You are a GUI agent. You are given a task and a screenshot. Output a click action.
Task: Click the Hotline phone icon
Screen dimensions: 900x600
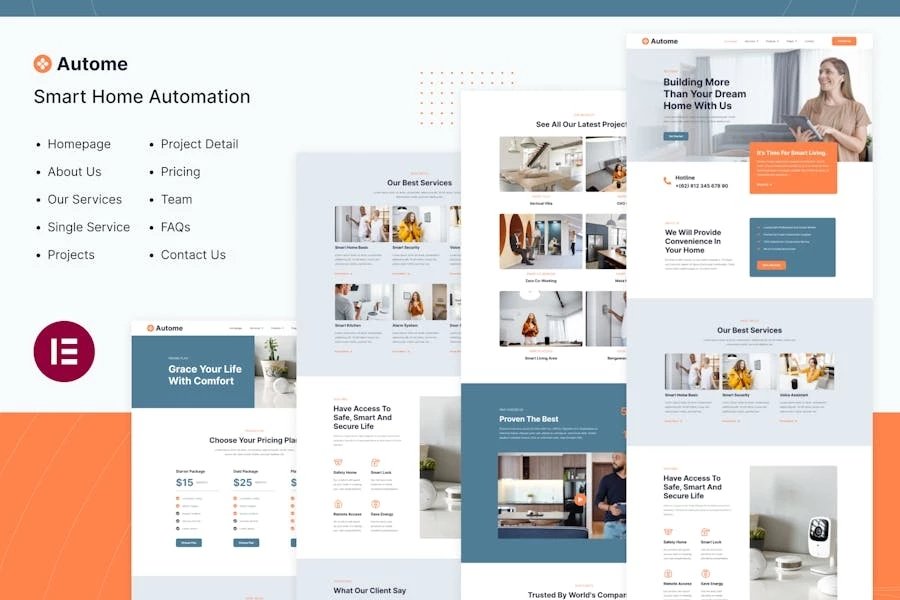[x=666, y=180]
